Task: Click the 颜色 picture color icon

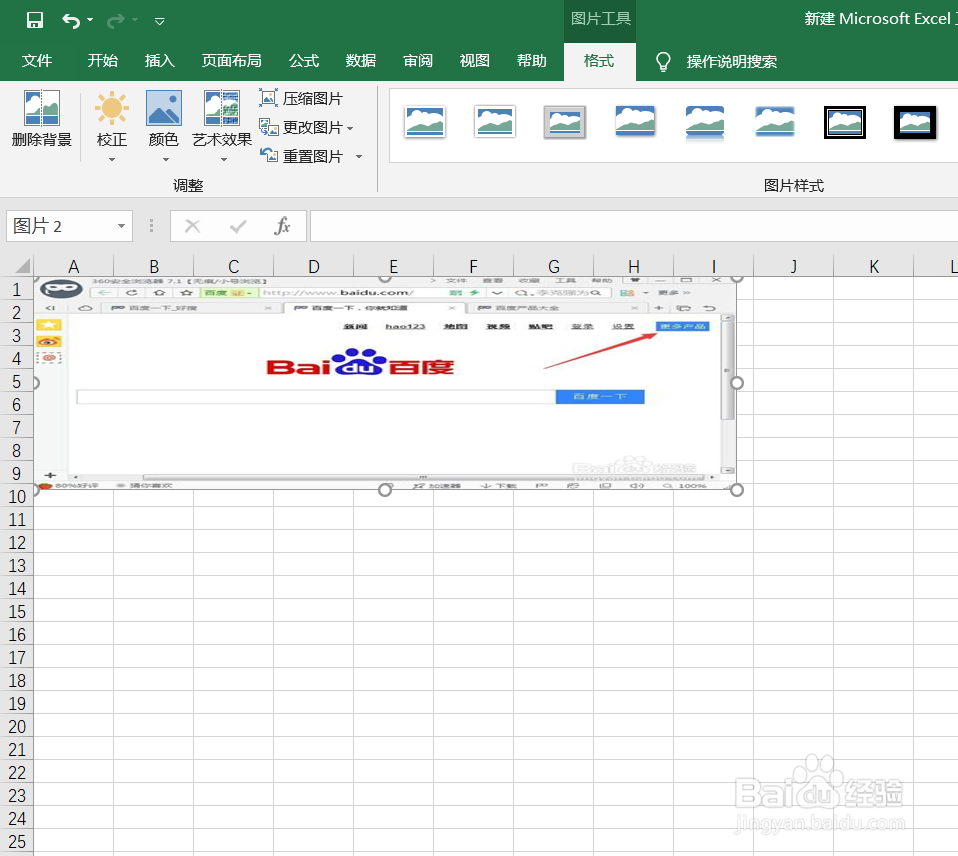Action: coord(164,108)
